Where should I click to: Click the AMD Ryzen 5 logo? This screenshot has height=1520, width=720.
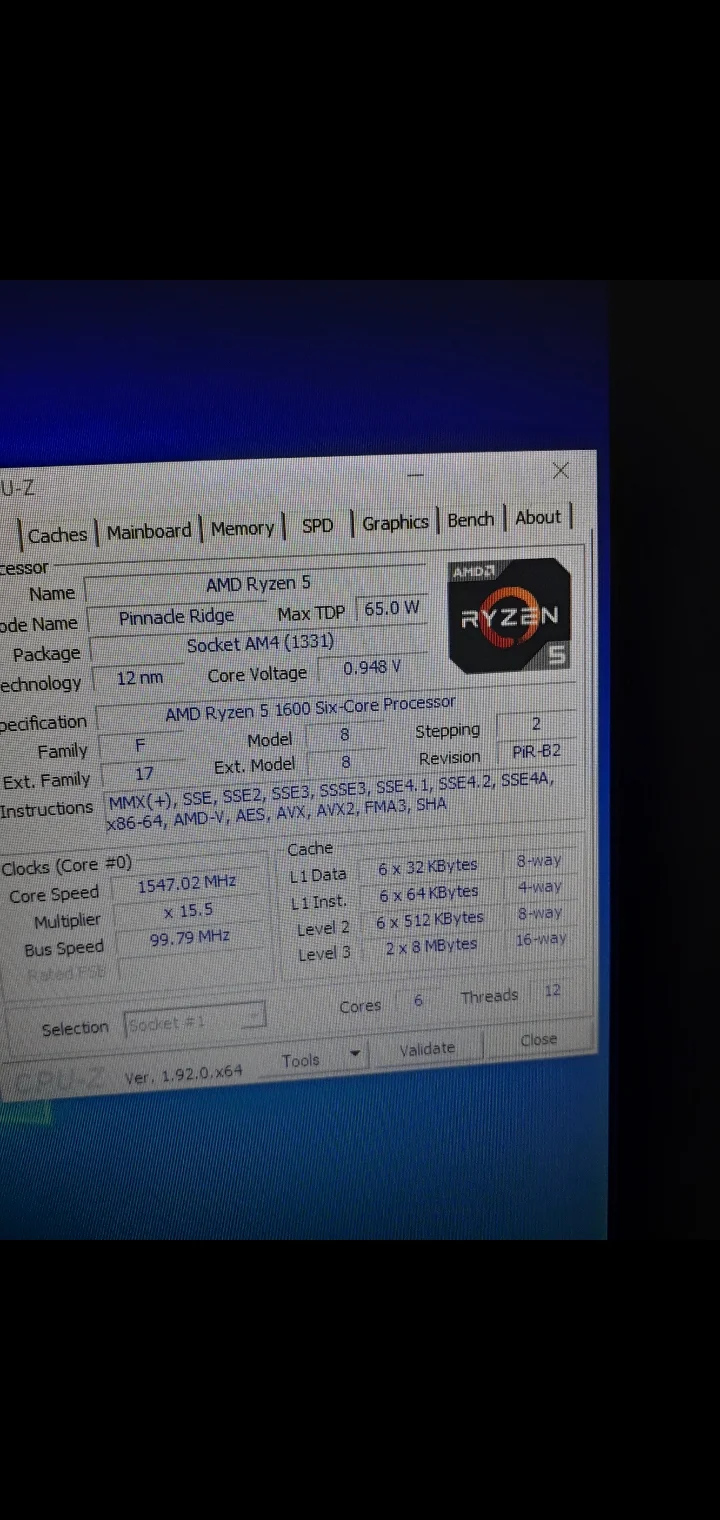pyautogui.click(x=510, y=615)
